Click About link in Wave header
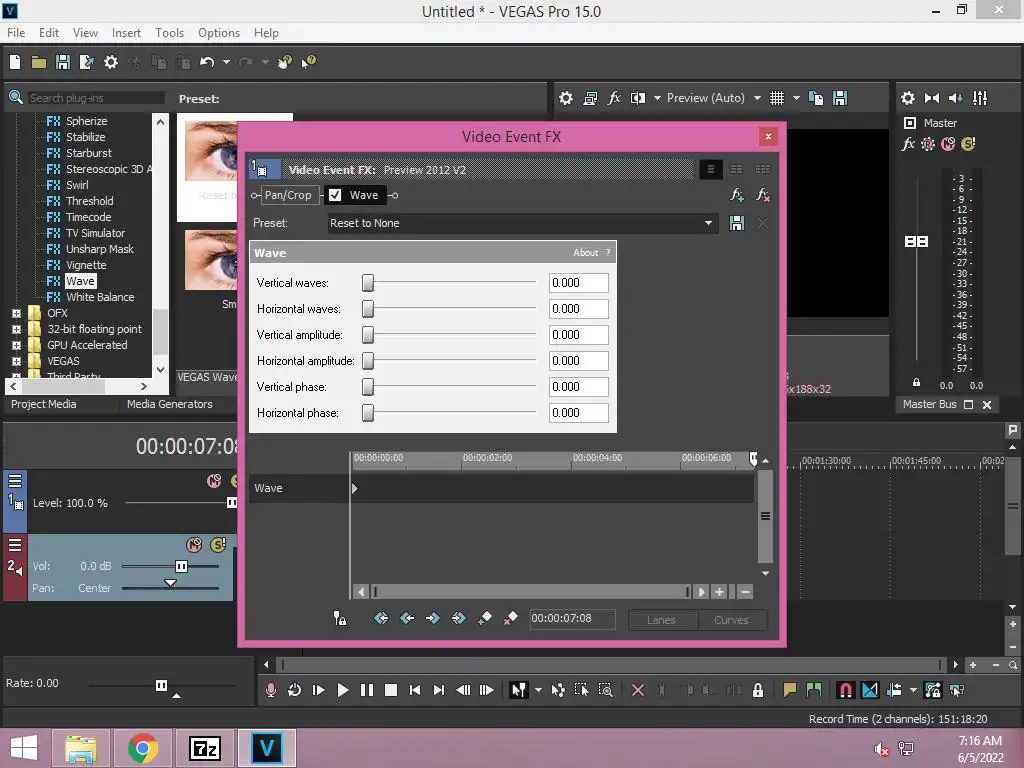1024x768 pixels. [586, 253]
